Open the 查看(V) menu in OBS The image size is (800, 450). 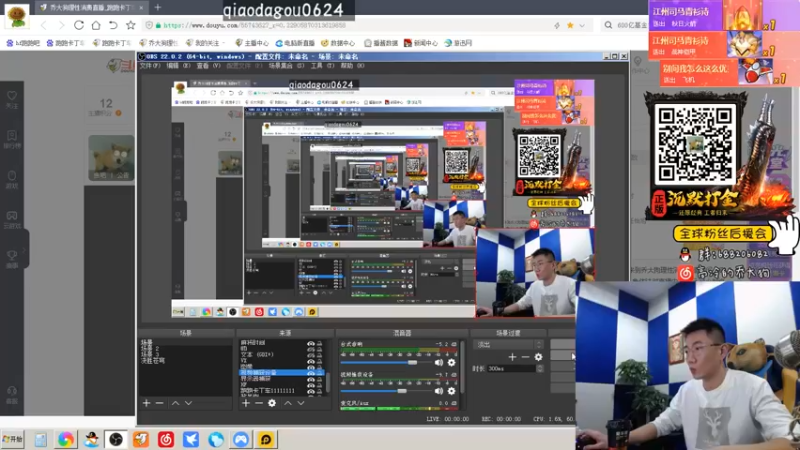[209, 66]
